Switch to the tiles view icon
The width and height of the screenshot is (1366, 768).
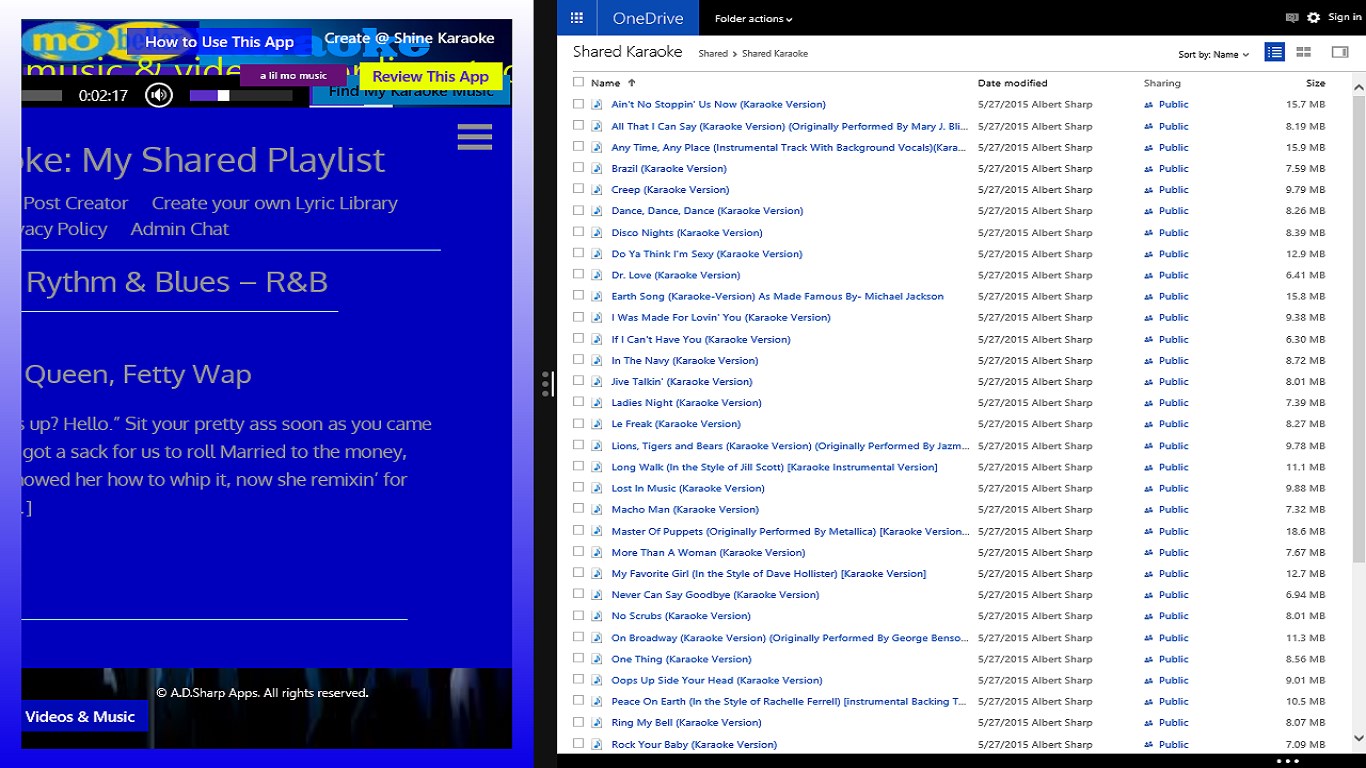1302,51
